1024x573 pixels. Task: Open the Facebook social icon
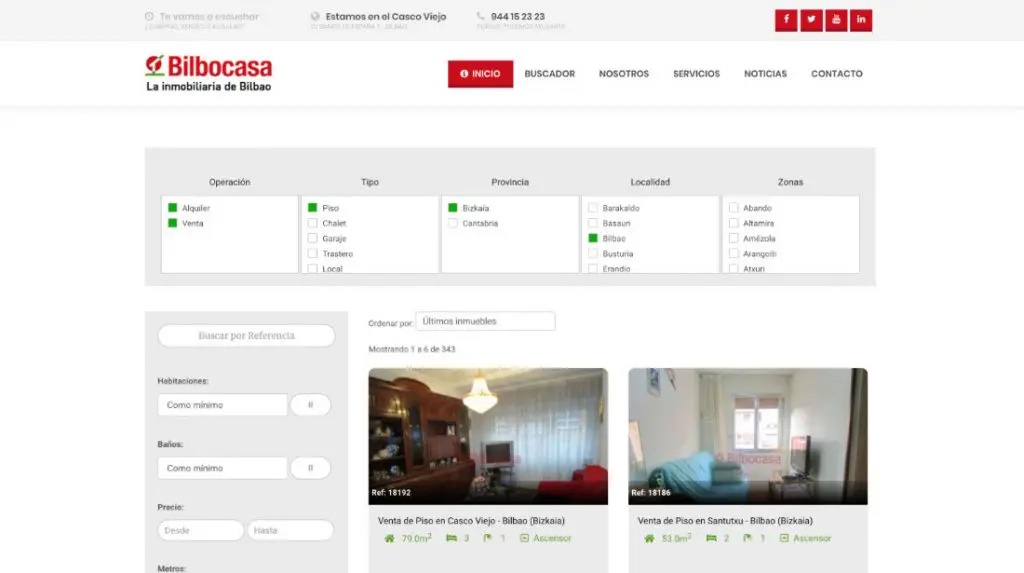pos(786,20)
